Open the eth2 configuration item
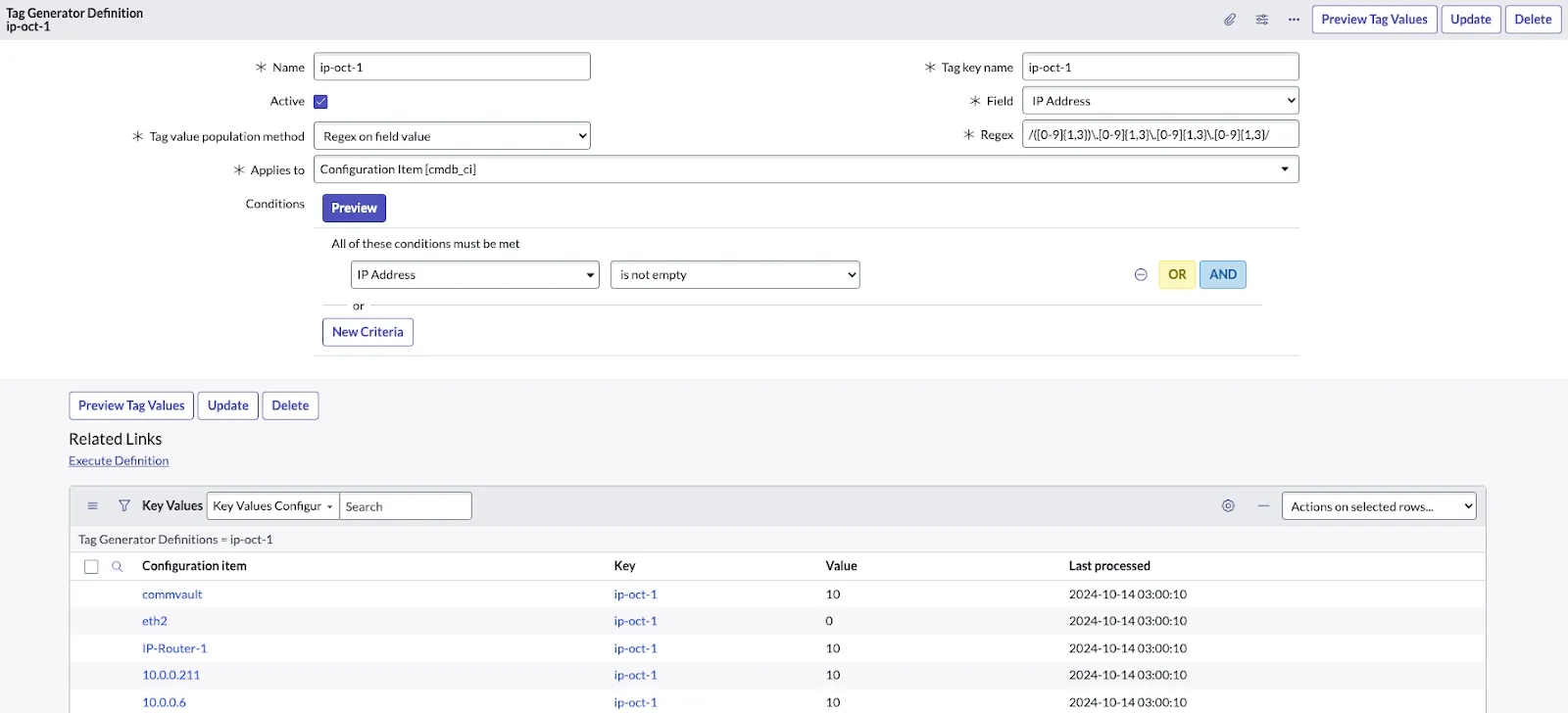This screenshot has height=713, width=1568. (x=155, y=621)
